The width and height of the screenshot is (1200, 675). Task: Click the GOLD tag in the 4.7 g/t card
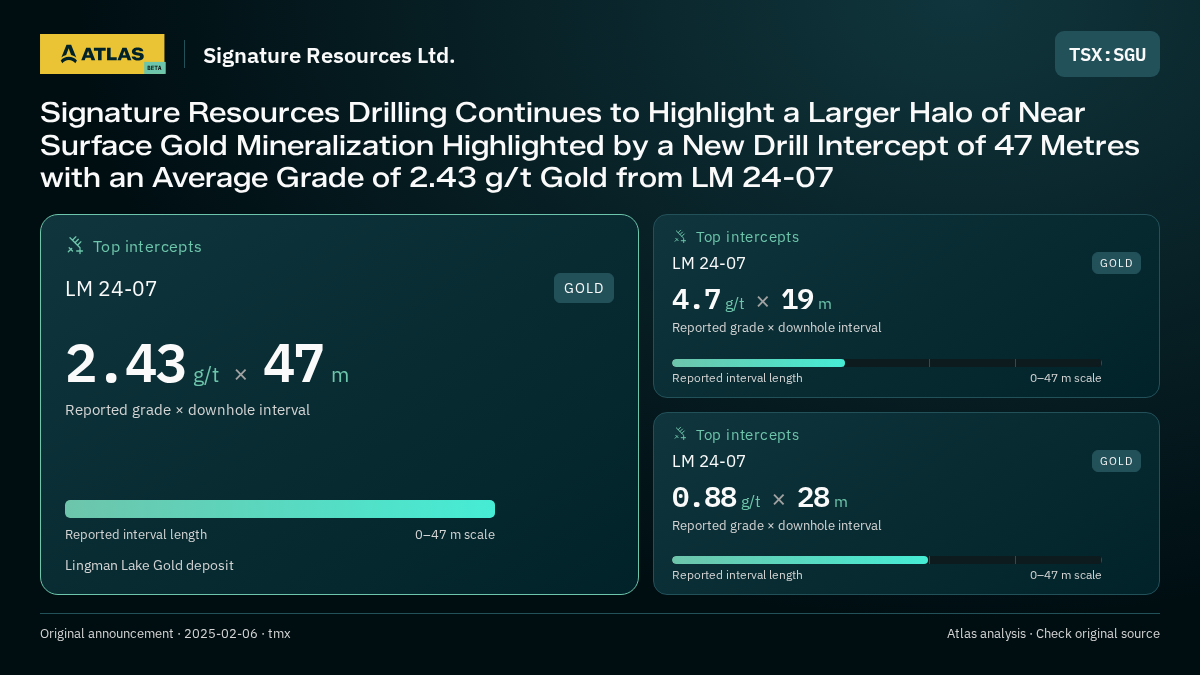tap(1116, 263)
